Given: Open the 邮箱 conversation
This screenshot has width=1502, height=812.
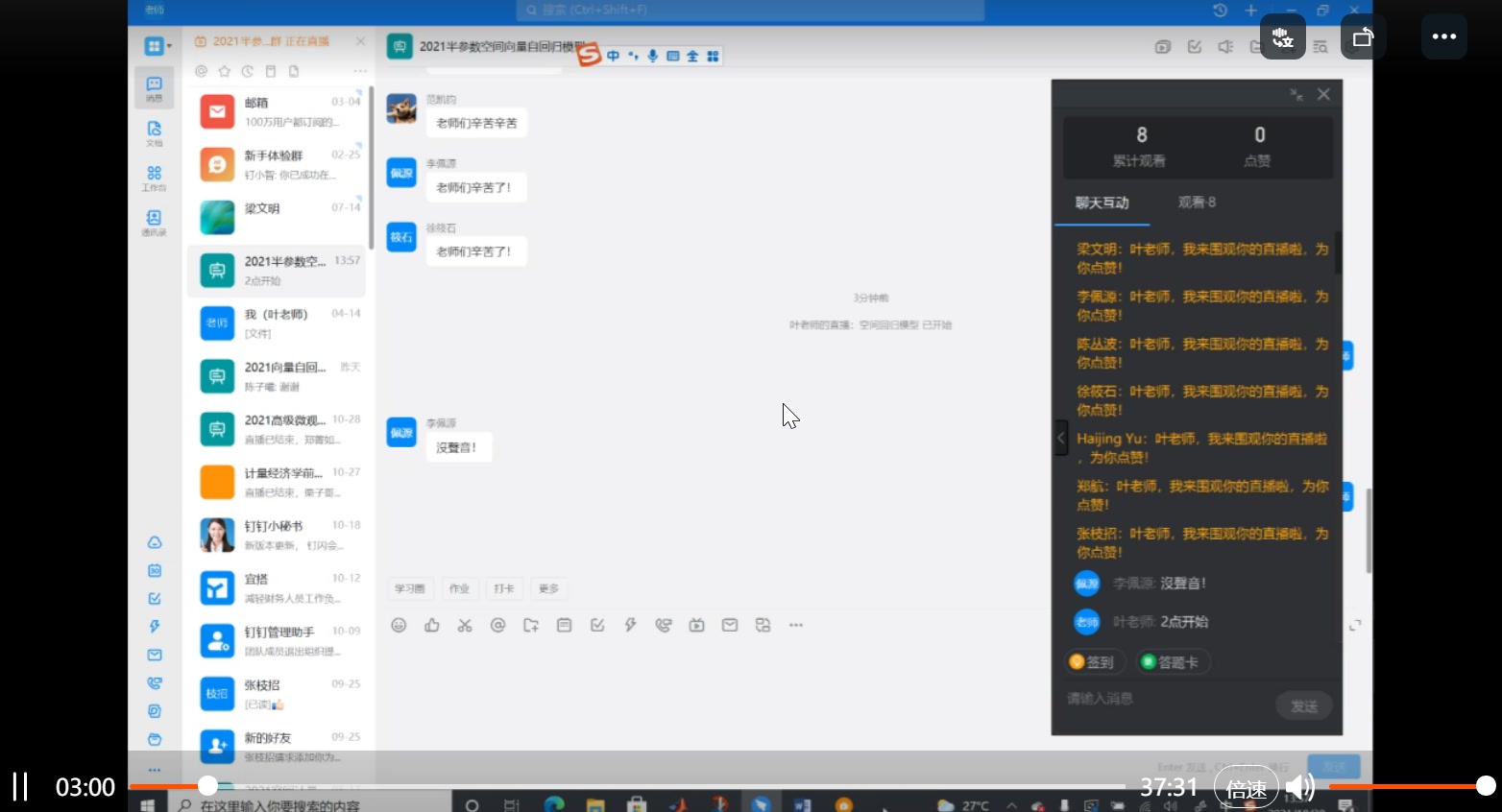Looking at the screenshot, I should point(277,111).
